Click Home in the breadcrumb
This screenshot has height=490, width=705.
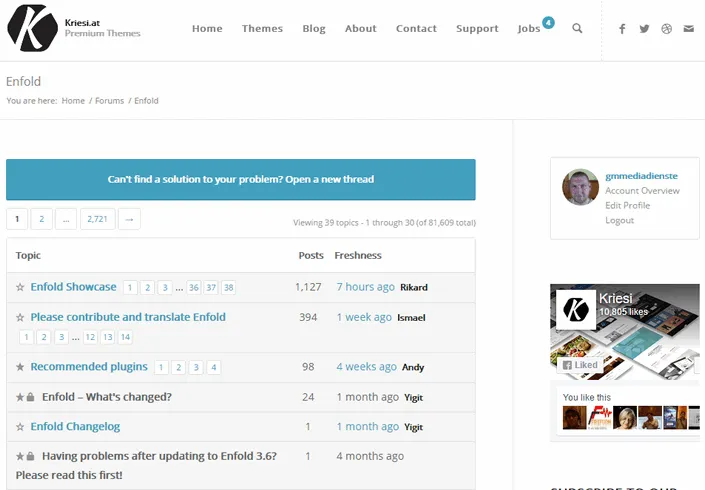[73, 101]
